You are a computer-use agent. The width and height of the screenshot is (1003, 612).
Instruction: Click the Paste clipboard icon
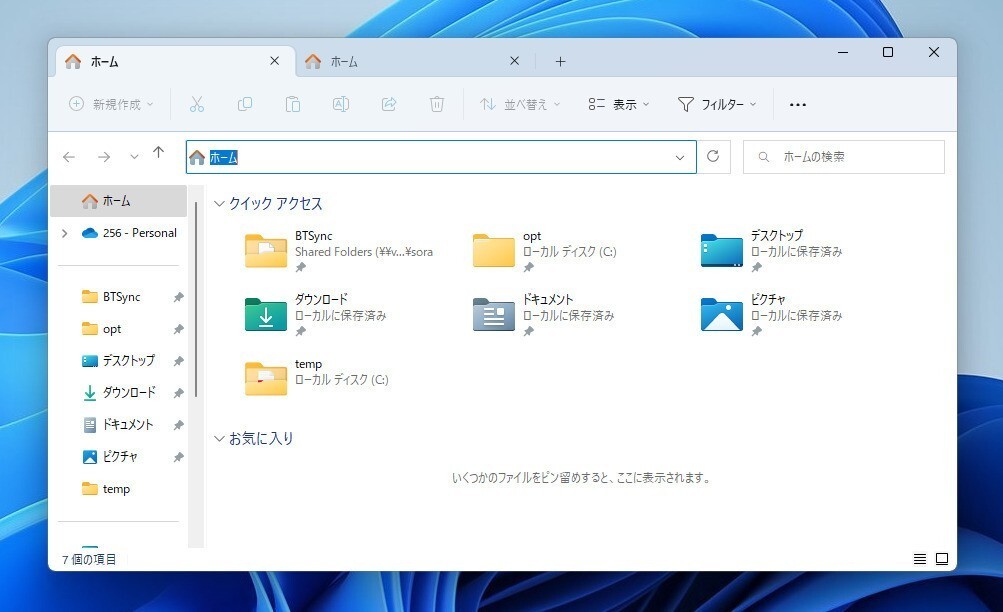click(293, 104)
